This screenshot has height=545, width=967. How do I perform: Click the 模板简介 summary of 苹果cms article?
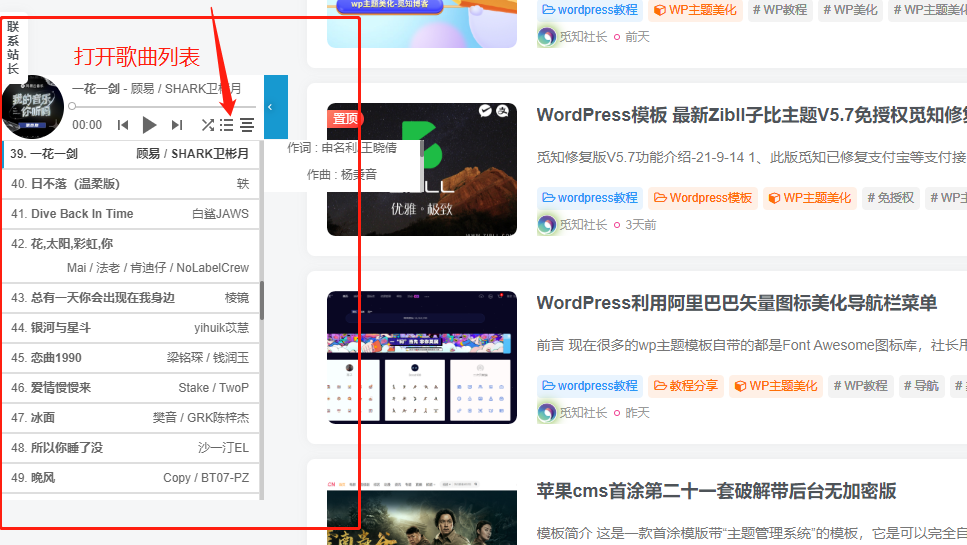[x=751, y=533]
